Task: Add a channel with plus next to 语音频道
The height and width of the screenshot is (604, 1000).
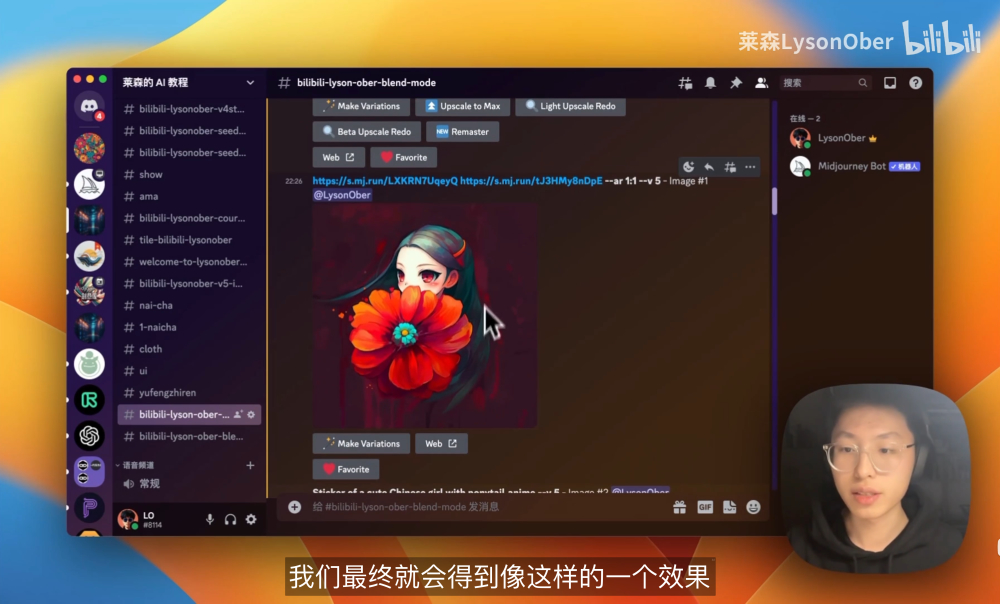Action: tap(251, 466)
